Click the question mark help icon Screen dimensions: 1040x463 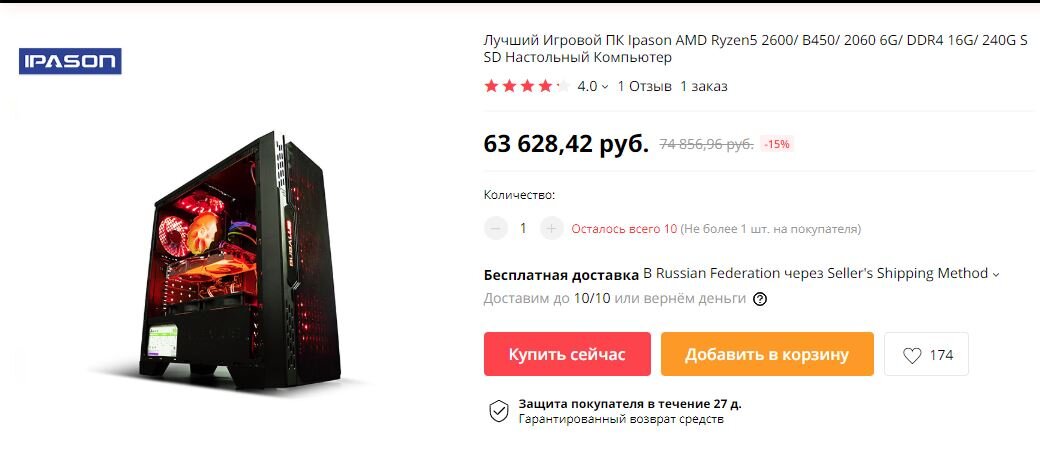(x=760, y=299)
